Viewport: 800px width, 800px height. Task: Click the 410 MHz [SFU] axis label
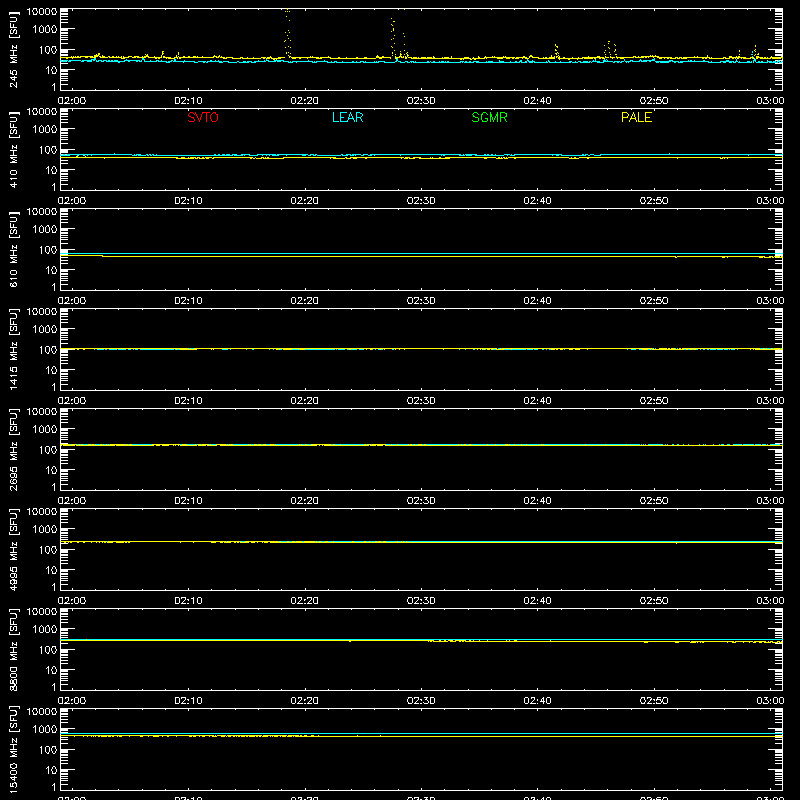click(13, 149)
